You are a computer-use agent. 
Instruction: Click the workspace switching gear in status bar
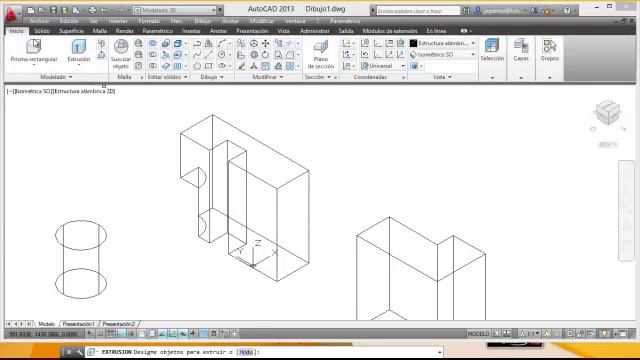click(x=570, y=334)
